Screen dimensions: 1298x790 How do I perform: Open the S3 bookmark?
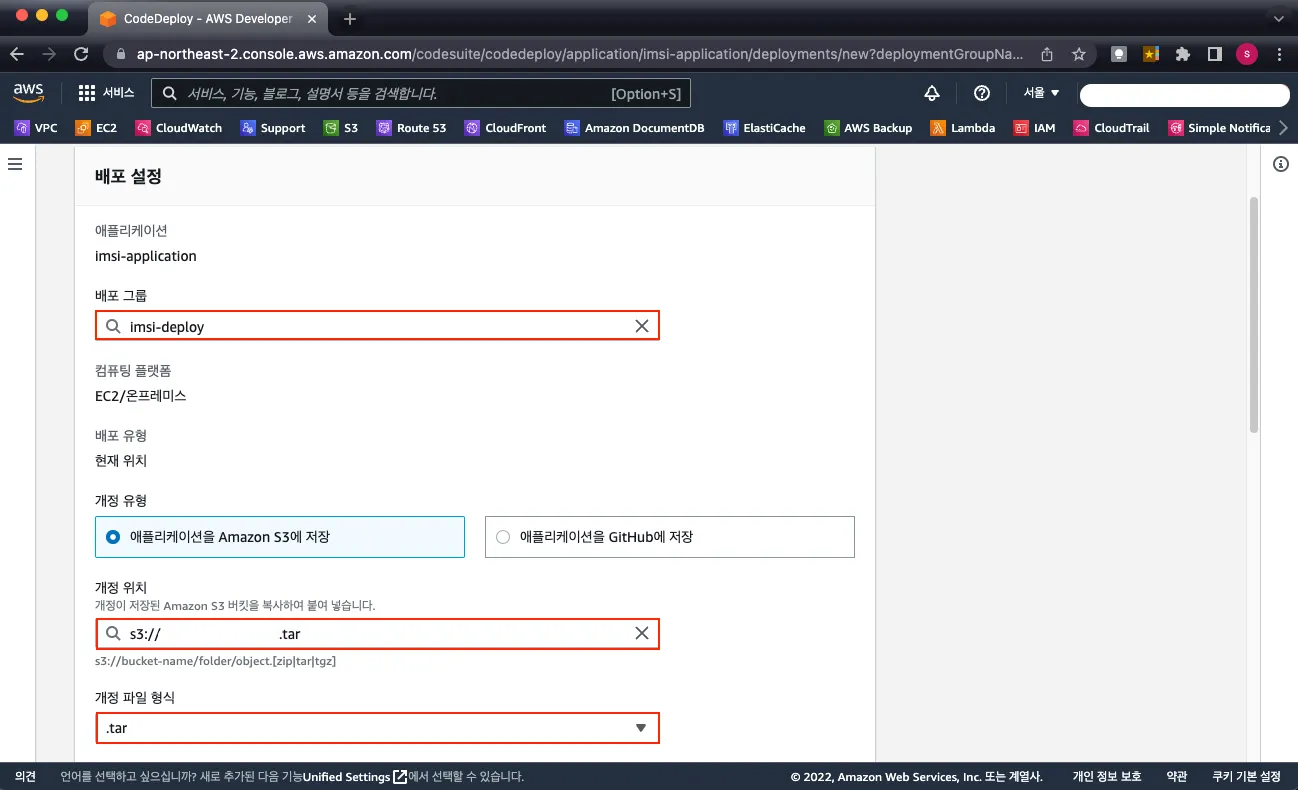click(x=341, y=128)
